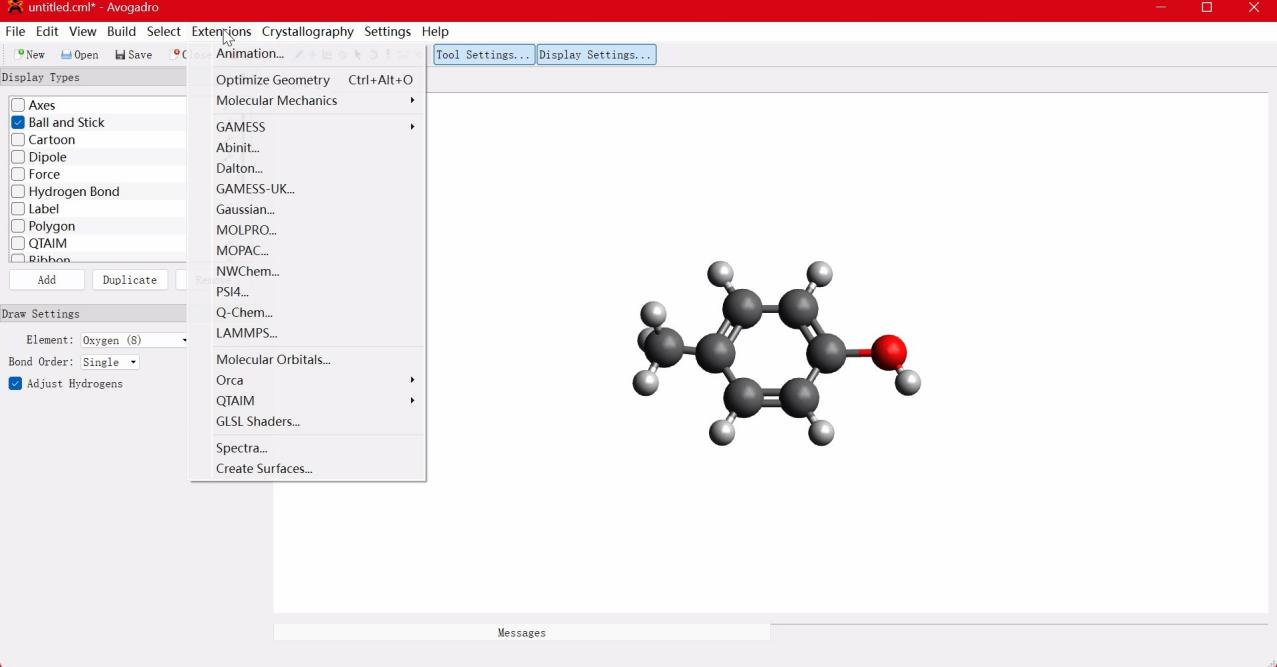
Task: Uncheck Ball and Stick display
Action: (18, 122)
